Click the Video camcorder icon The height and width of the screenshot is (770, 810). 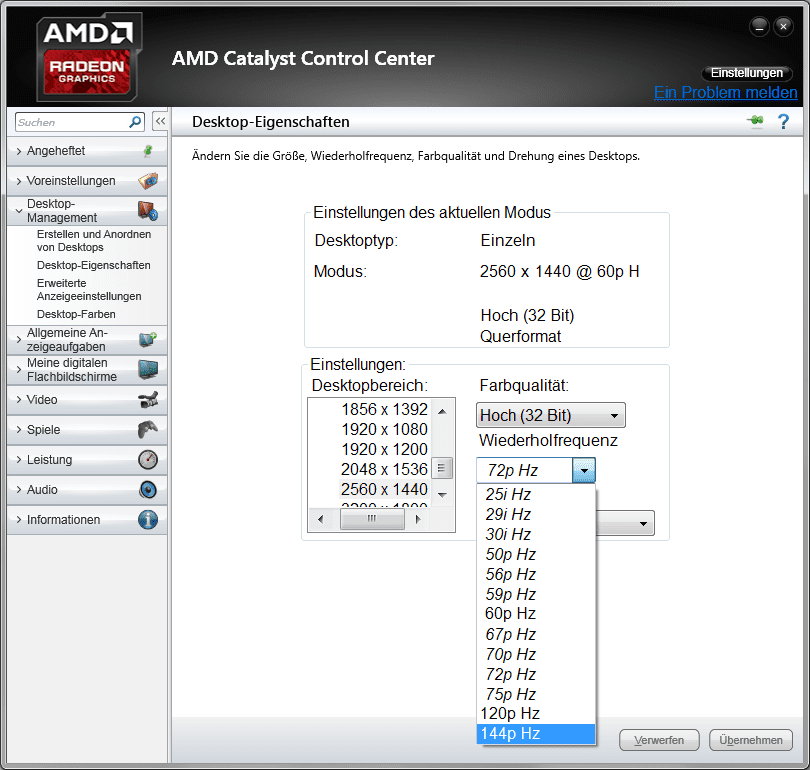148,400
